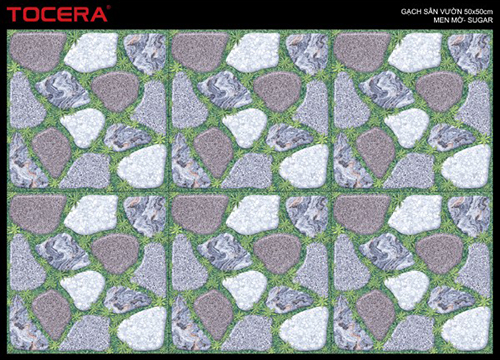The image size is (500, 360).
Task: Click the vertical grout line between upper-left and upper-middle tiles
Action: pyautogui.click(x=169, y=110)
